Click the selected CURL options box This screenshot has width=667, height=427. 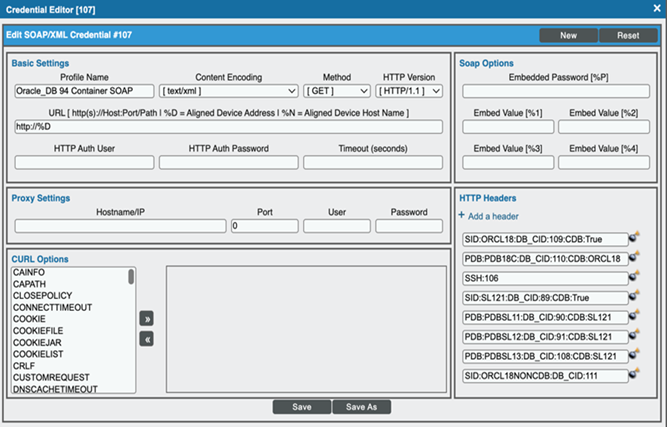[x=306, y=329]
